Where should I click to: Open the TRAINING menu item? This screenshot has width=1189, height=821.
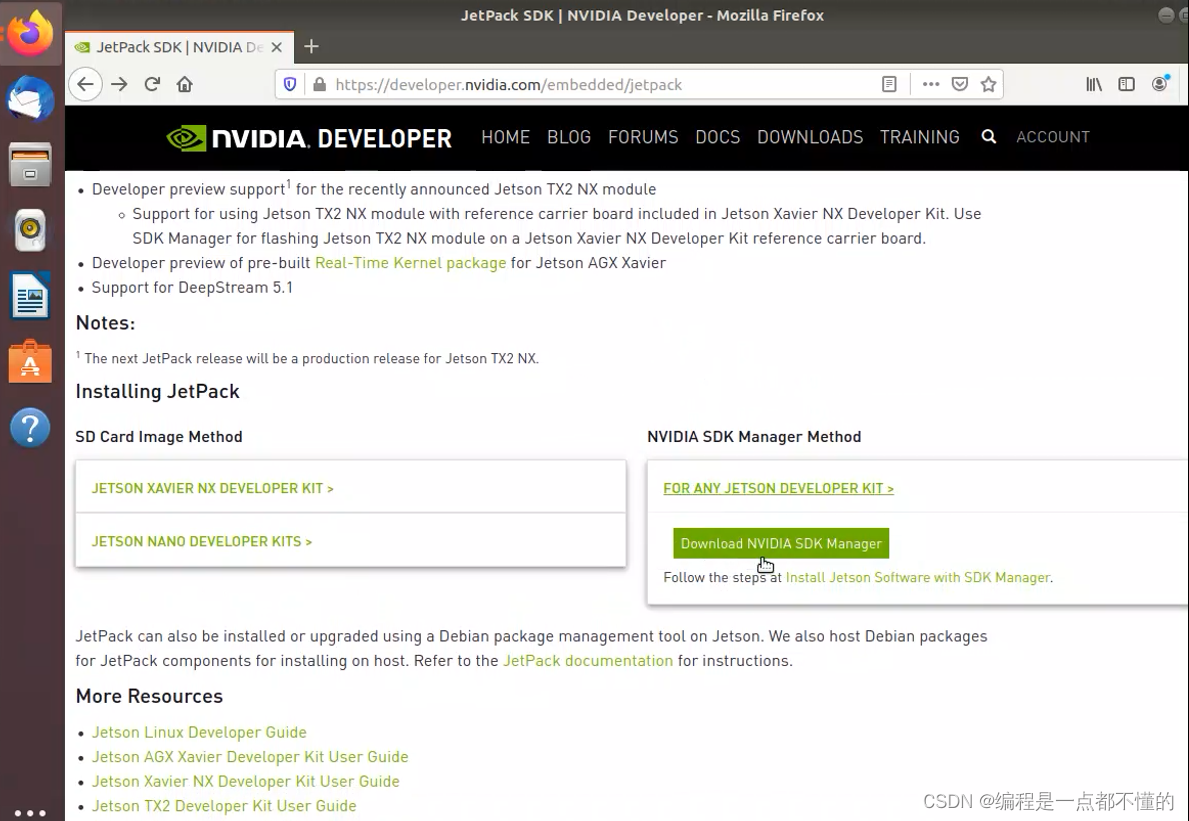click(920, 136)
